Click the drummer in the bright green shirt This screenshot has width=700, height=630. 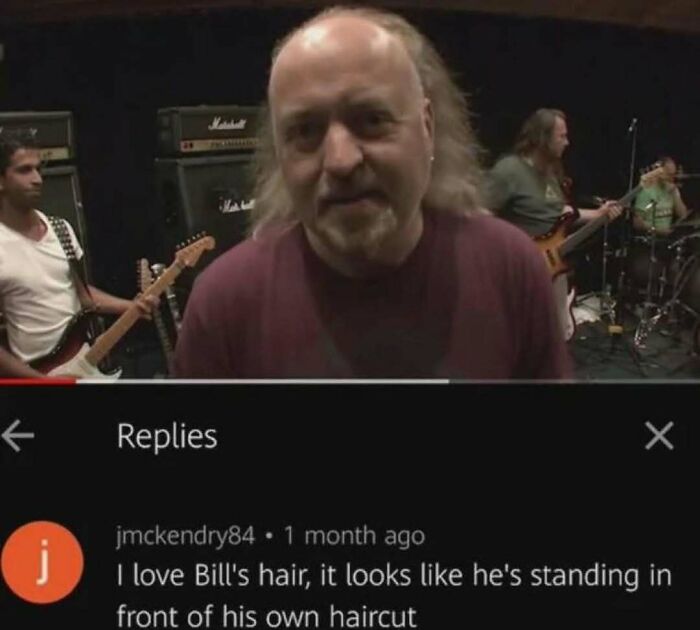tap(660, 196)
